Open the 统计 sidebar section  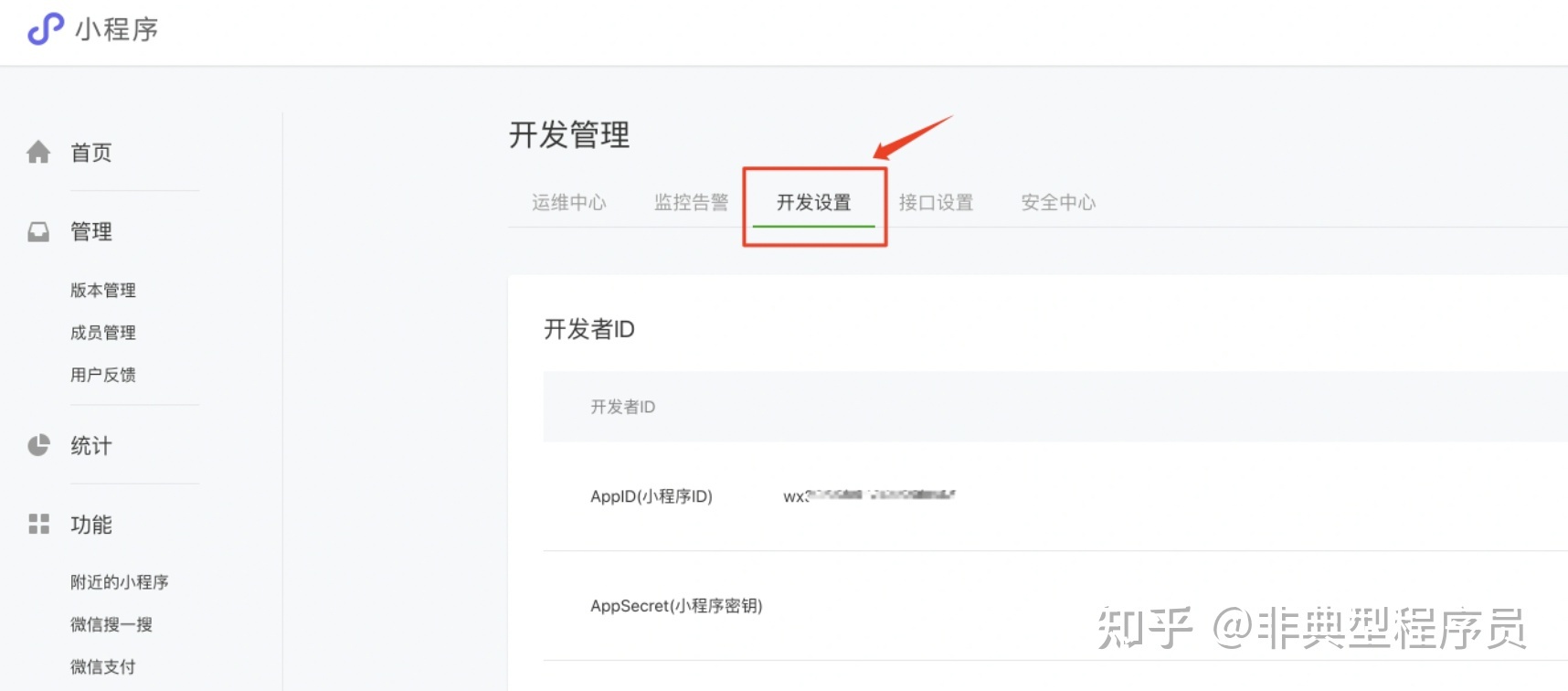coord(91,445)
